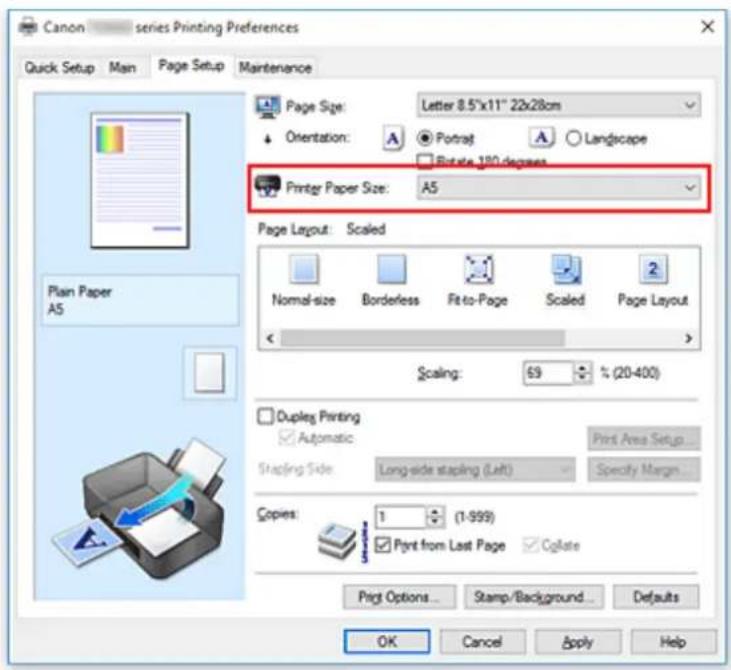
Task: Click the printer illustration in the preview pane
Action: (140, 511)
